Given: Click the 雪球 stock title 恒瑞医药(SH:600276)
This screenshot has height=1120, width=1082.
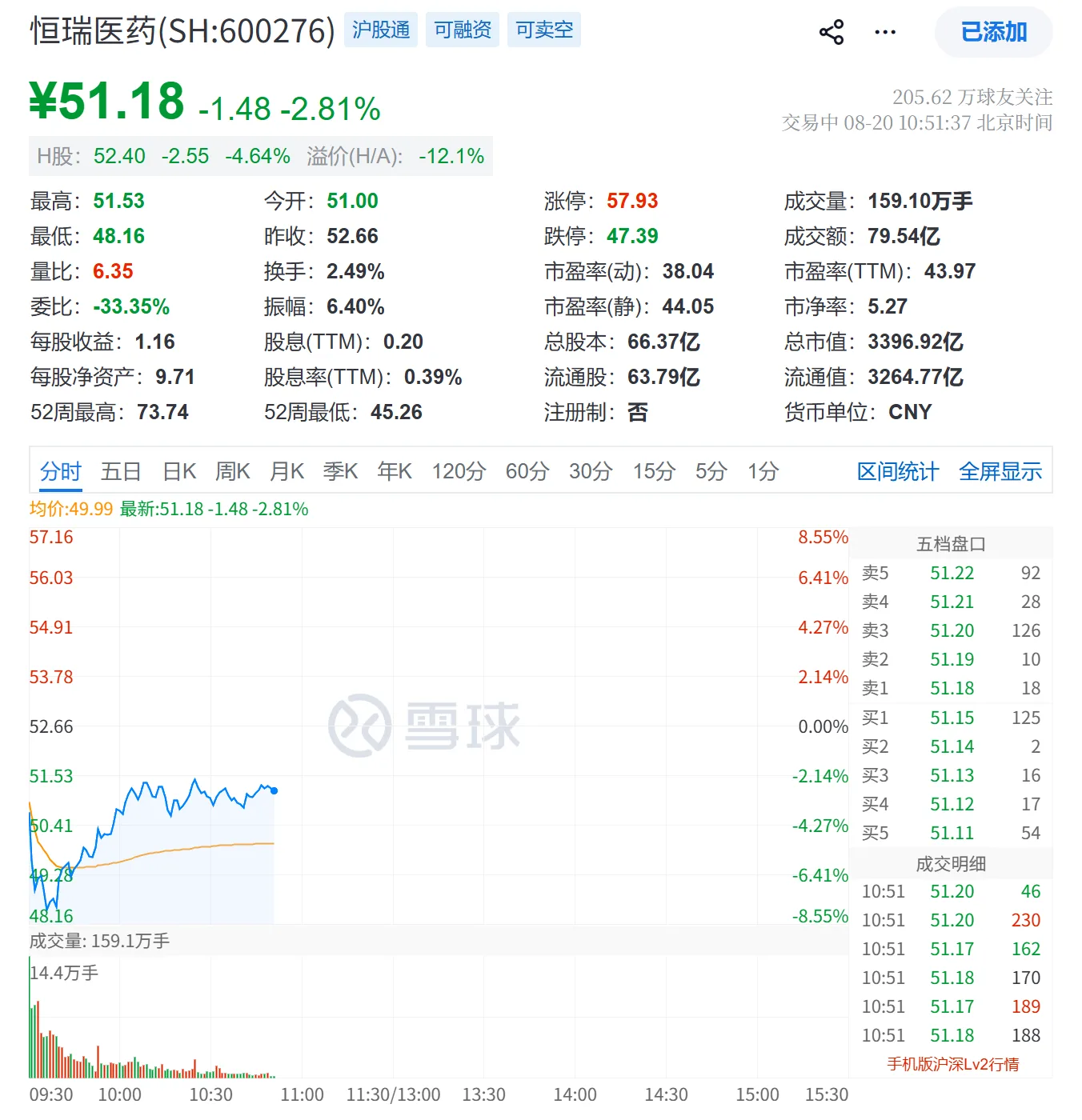Looking at the screenshot, I should click(182, 31).
